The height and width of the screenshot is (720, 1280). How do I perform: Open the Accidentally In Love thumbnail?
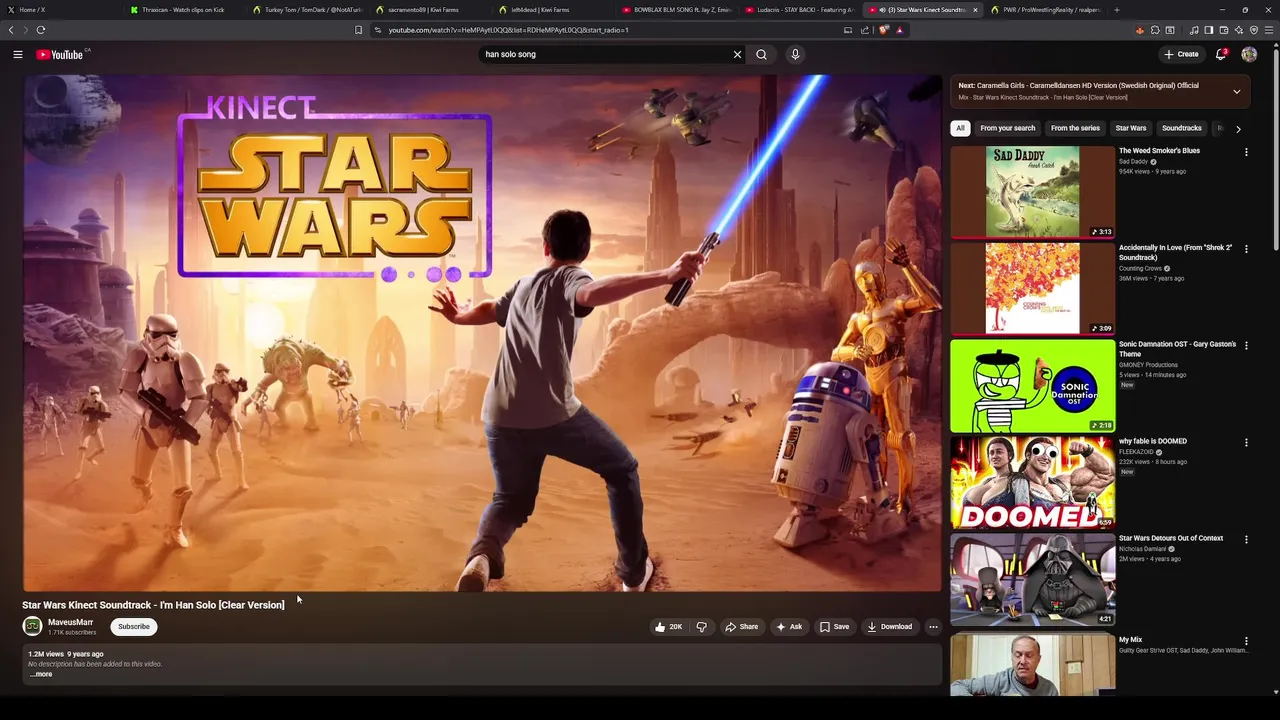coord(1032,288)
